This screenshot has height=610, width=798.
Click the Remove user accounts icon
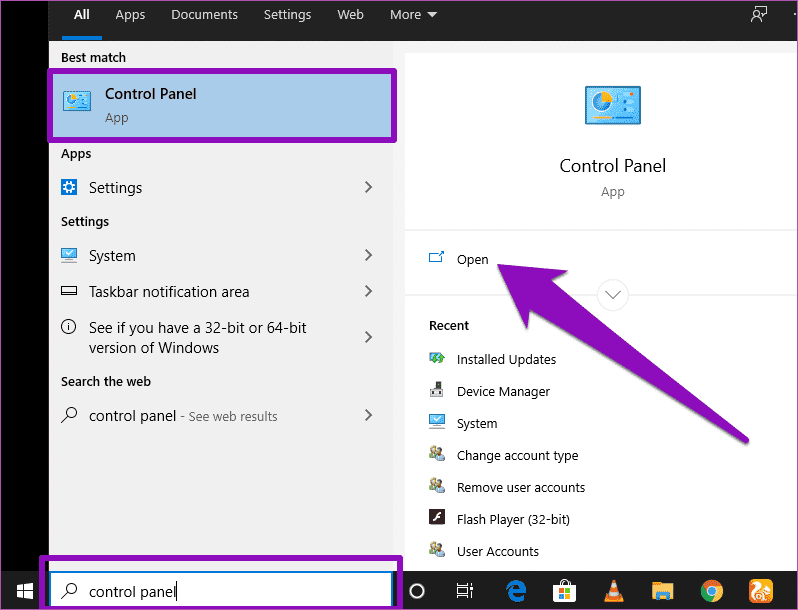tap(437, 485)
